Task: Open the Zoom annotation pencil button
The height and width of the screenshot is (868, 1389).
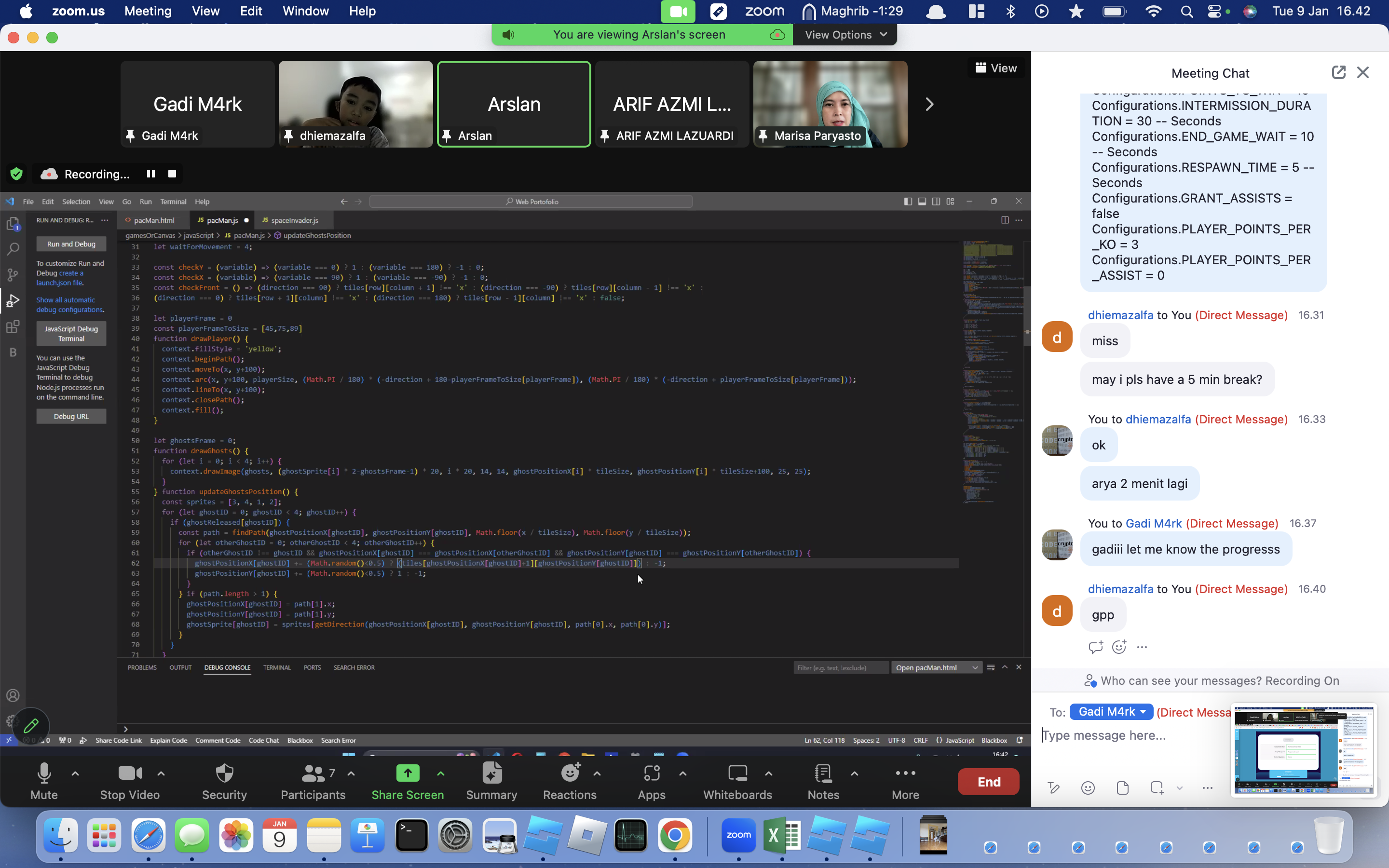Action: tap(31, 726)
